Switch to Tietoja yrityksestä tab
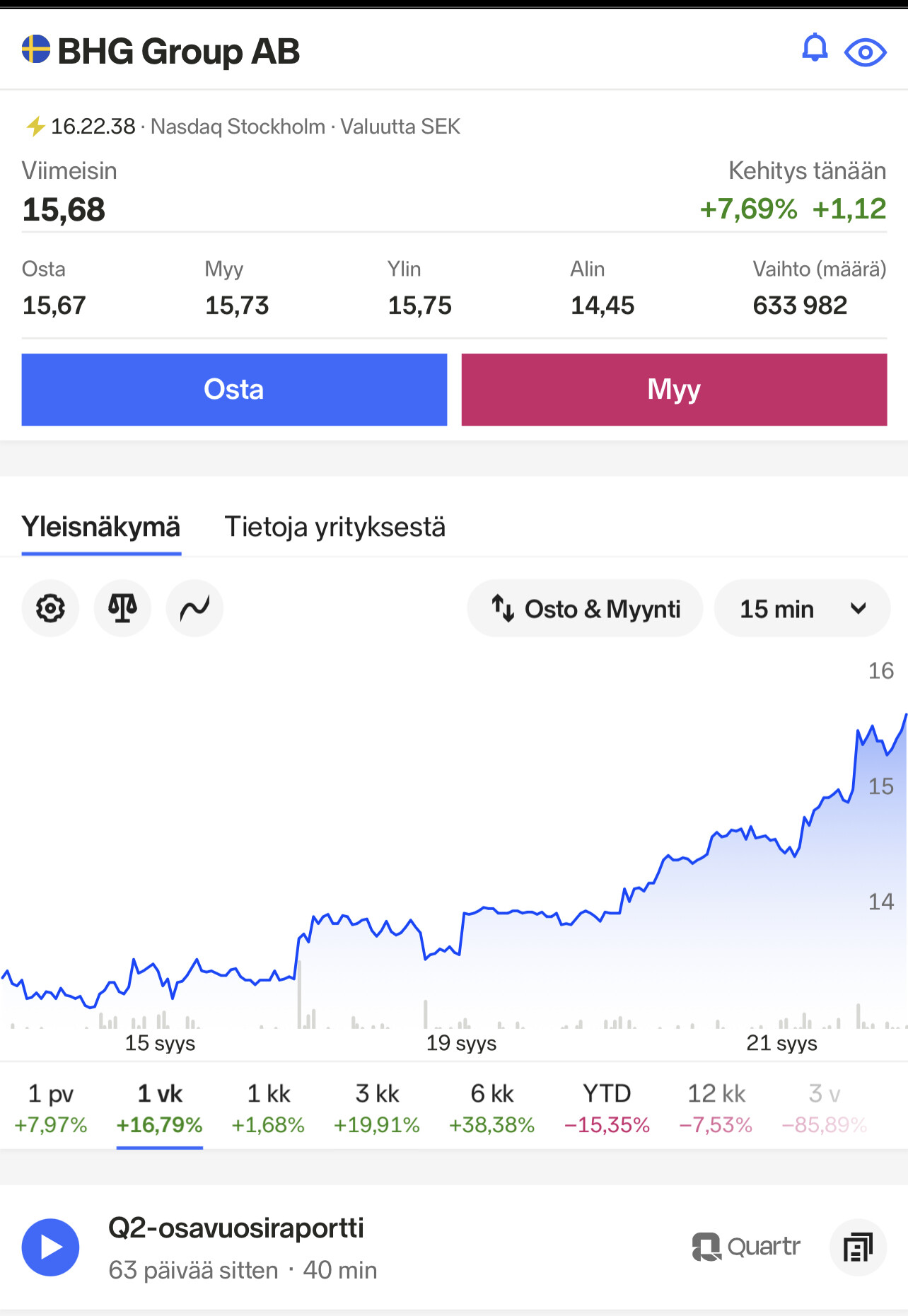The image size is (908, 1316). coord(334,528)
